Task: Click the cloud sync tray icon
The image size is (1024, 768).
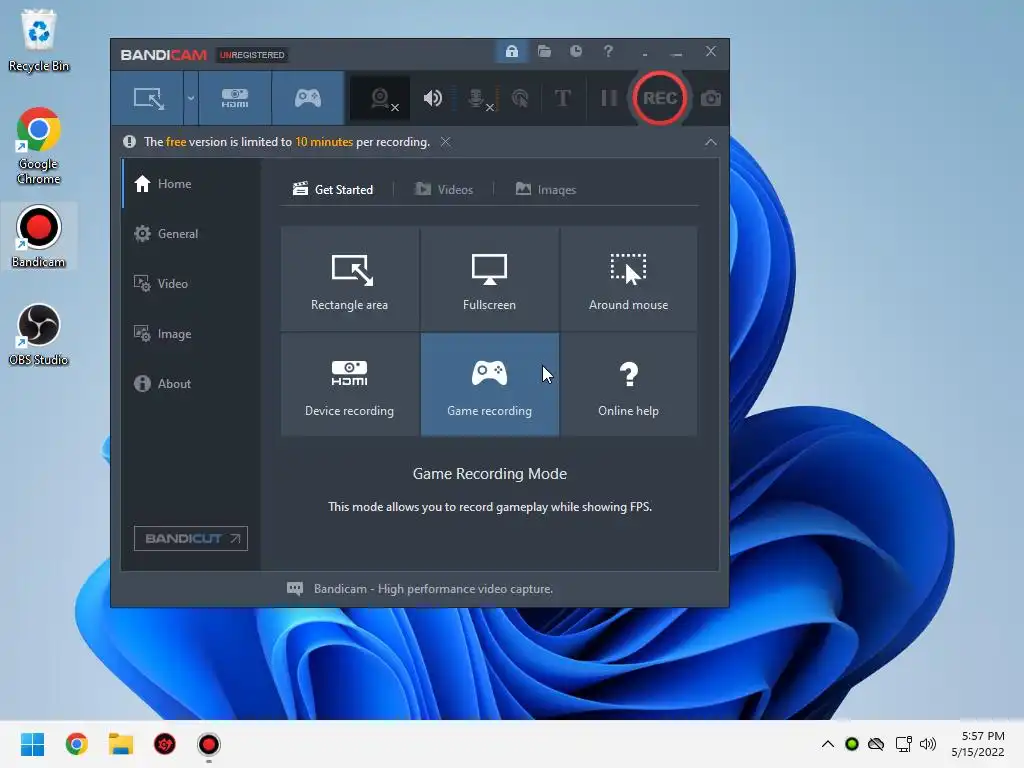Action: pos(876,744)
